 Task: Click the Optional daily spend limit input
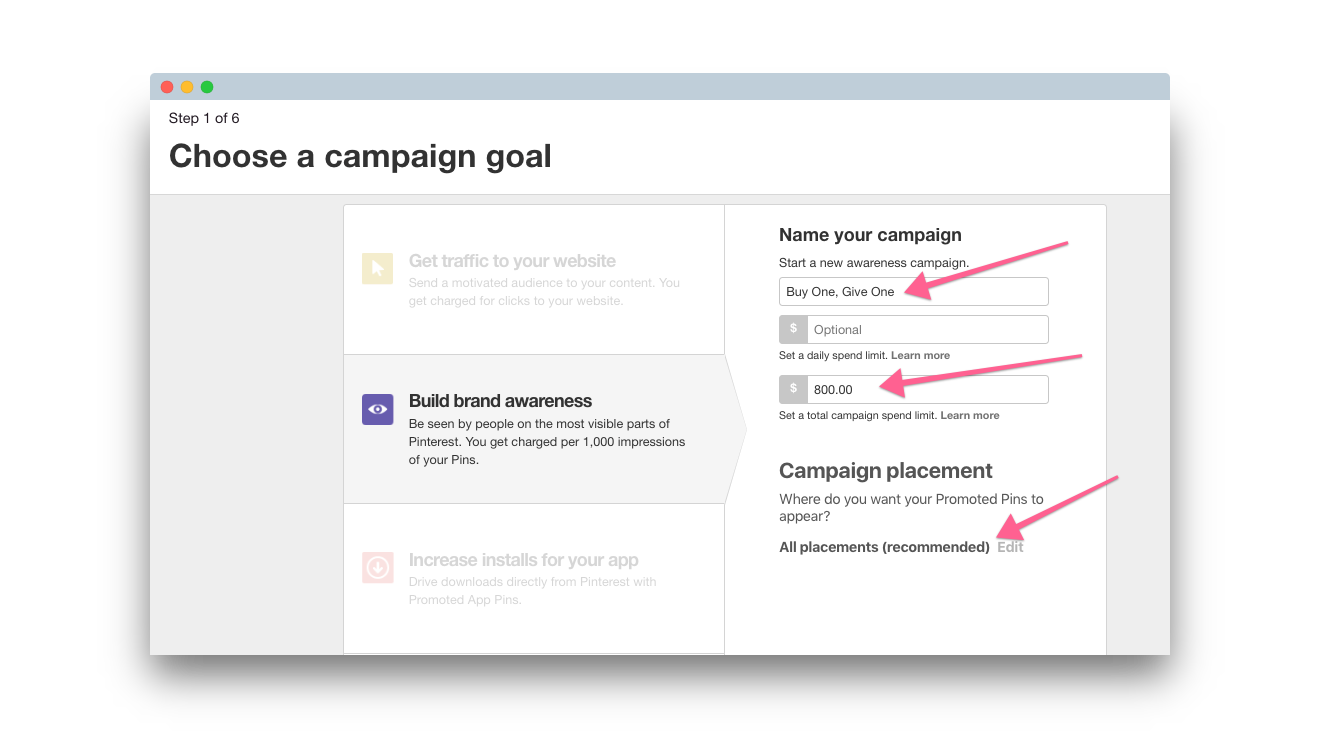[x=927, y=330]
